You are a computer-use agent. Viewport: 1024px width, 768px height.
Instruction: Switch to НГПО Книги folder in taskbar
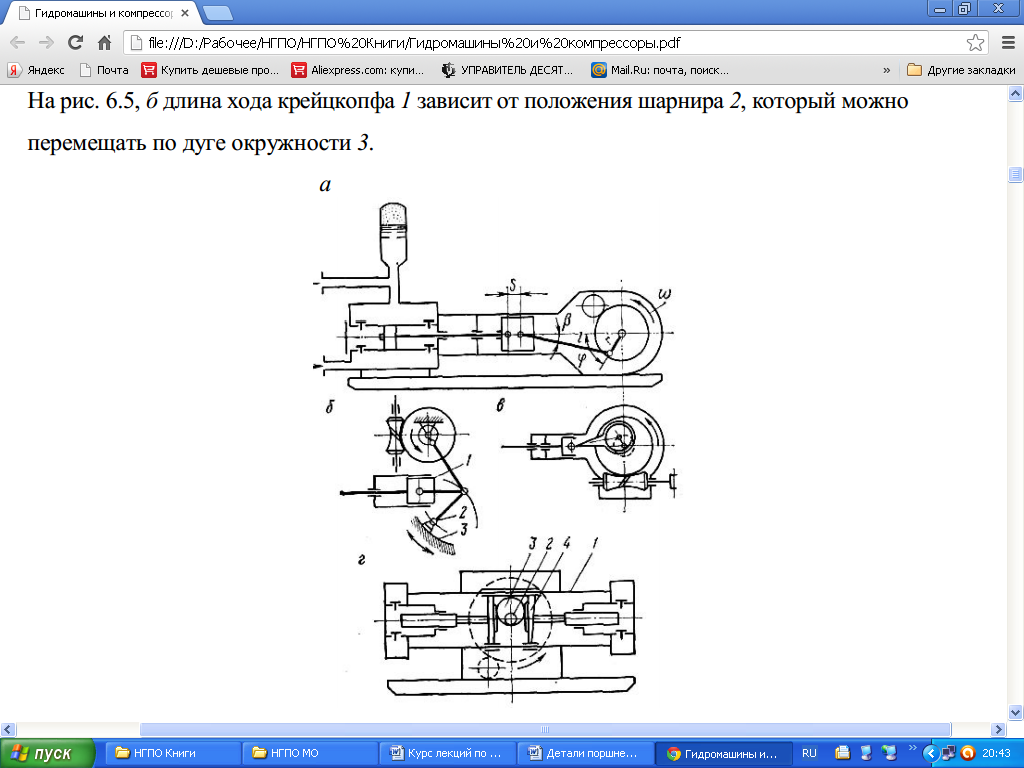171,753
